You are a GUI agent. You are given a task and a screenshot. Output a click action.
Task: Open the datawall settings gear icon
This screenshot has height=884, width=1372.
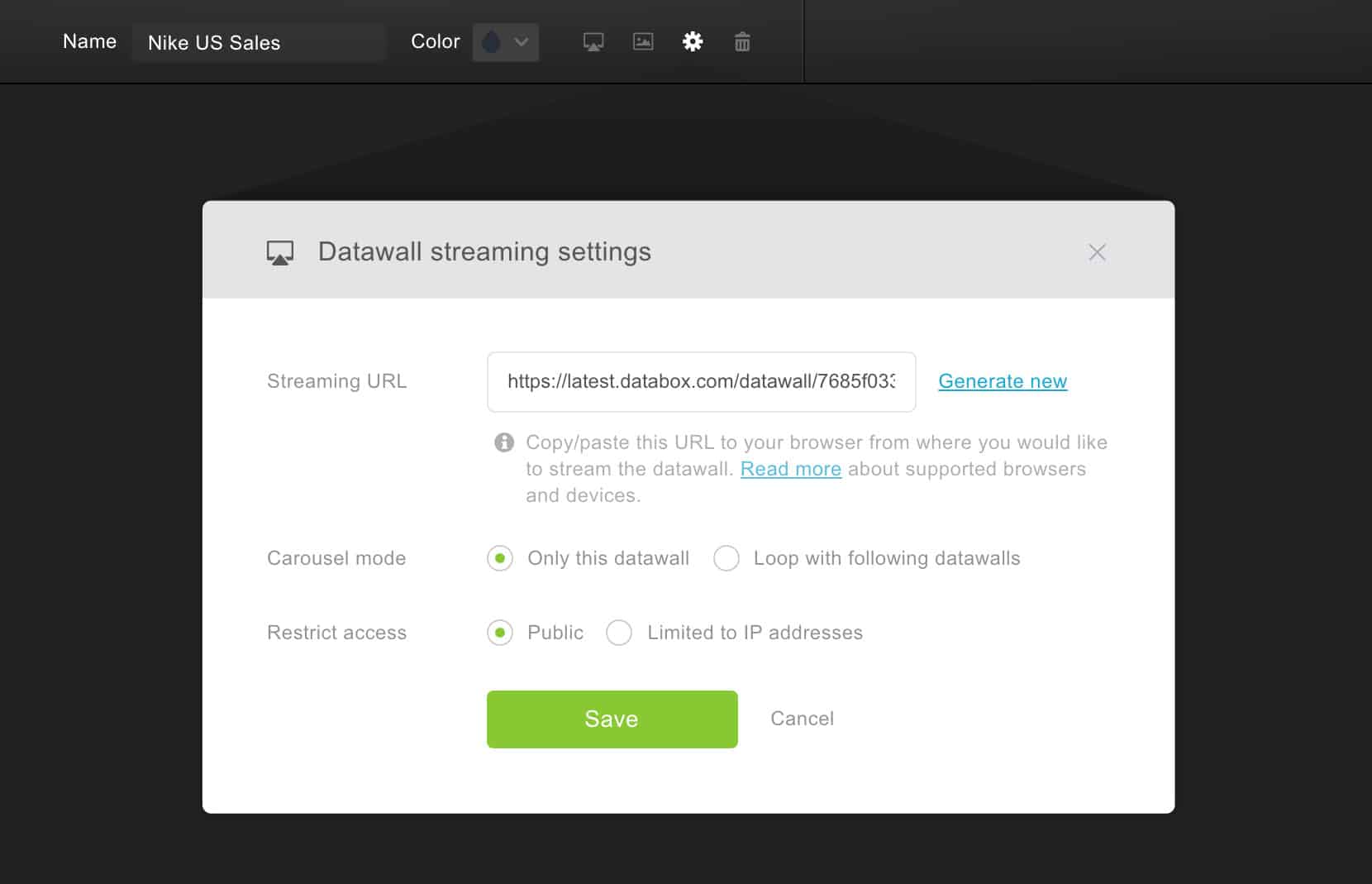[x=693, y=42]
